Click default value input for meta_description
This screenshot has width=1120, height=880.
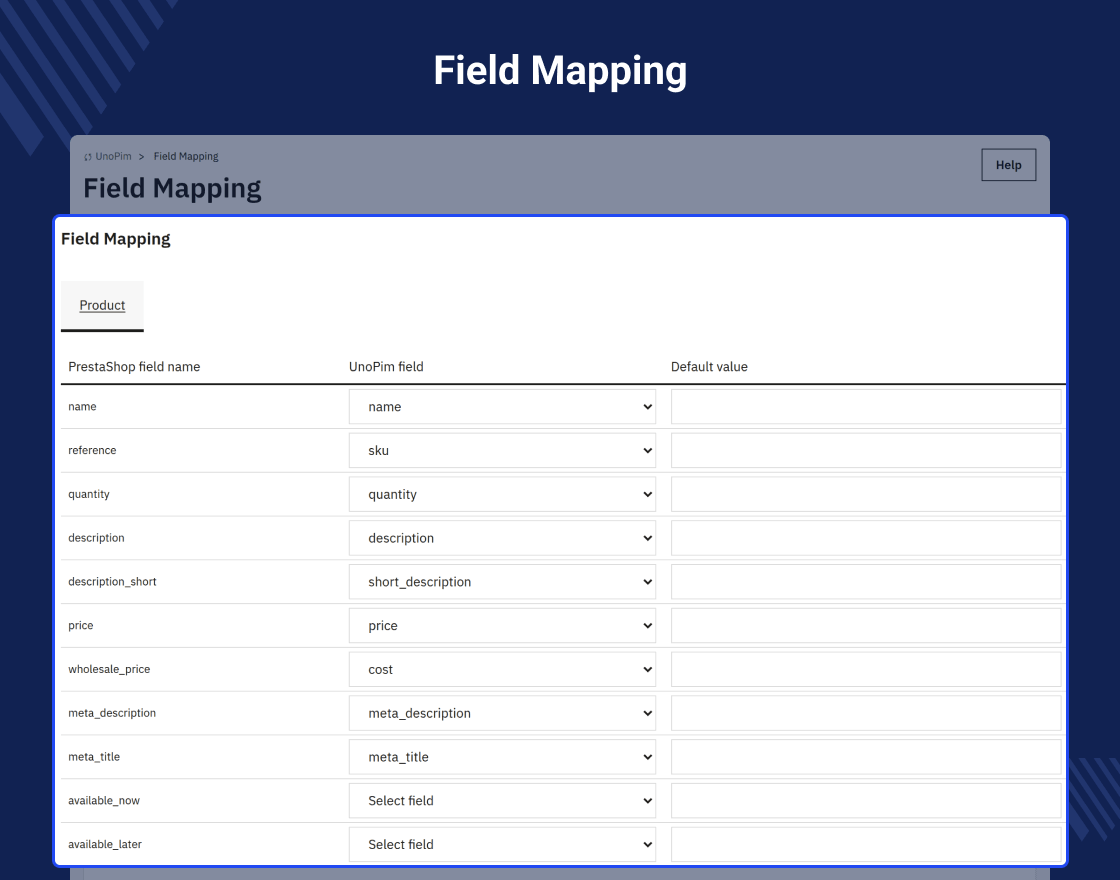[866, 713]
